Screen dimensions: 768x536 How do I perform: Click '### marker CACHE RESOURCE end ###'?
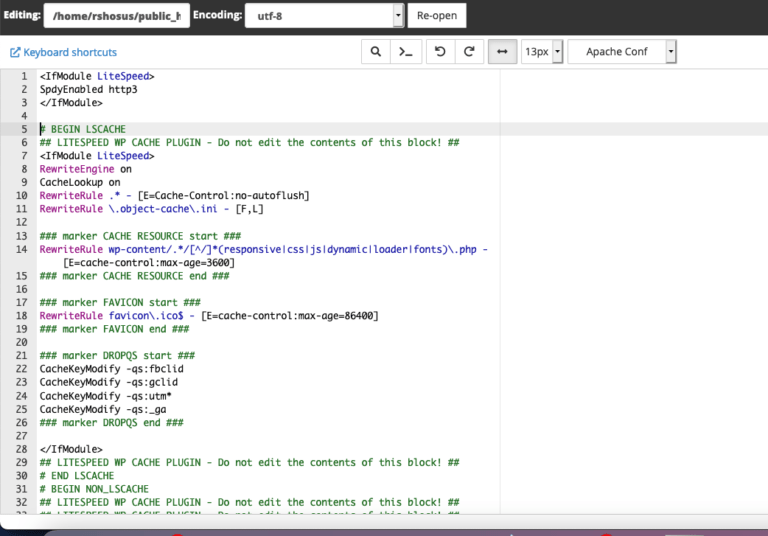tap(135, 276)
